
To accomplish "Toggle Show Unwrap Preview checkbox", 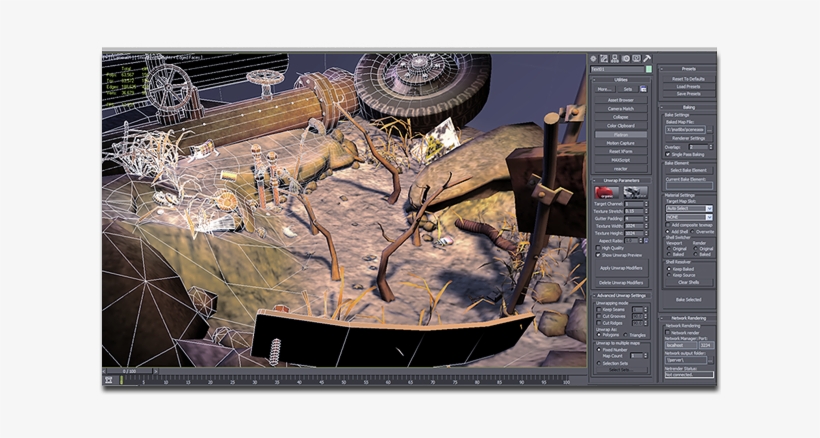I will [597, 255].
